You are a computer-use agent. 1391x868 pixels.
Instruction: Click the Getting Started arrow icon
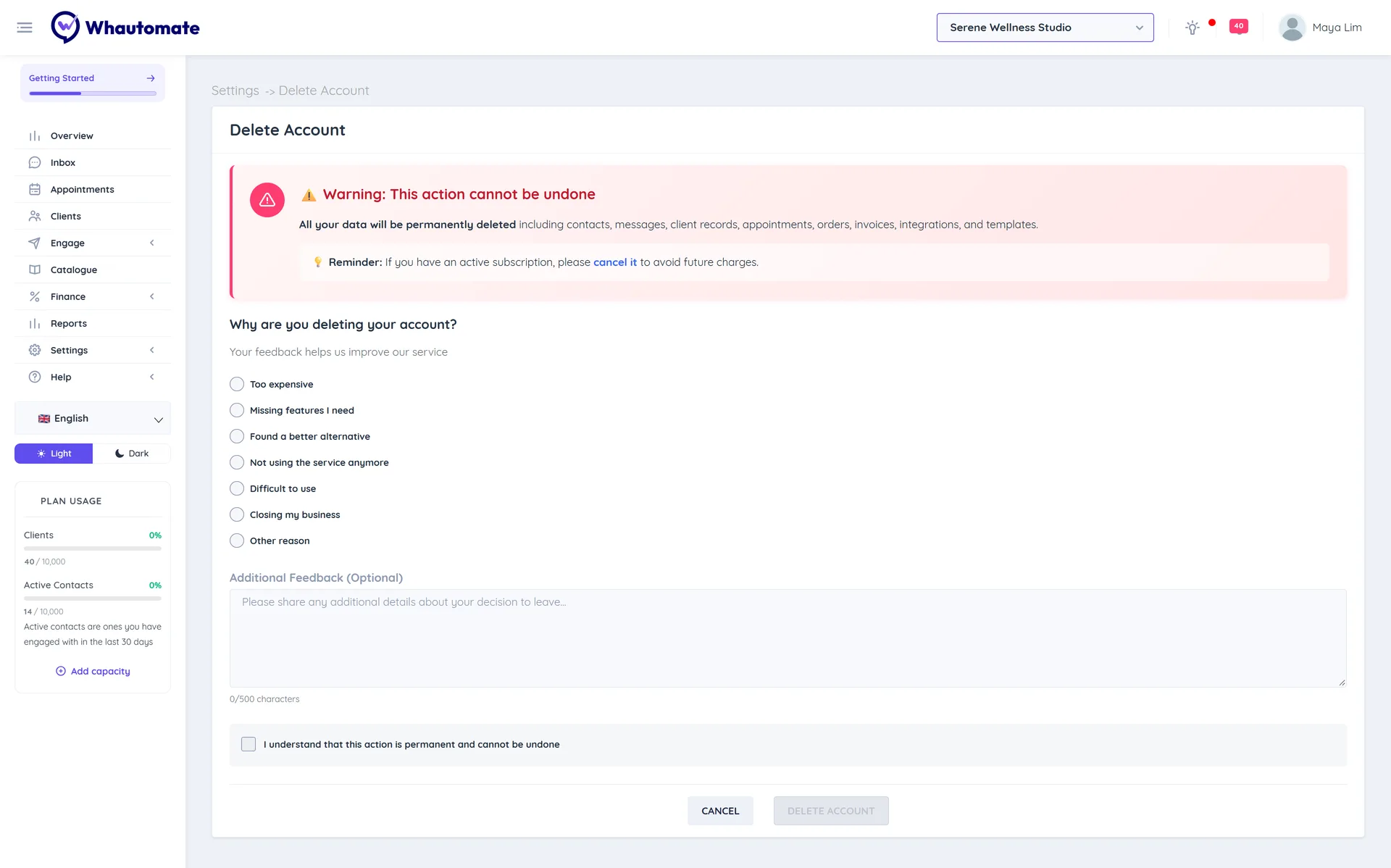(x=151, y=78)
